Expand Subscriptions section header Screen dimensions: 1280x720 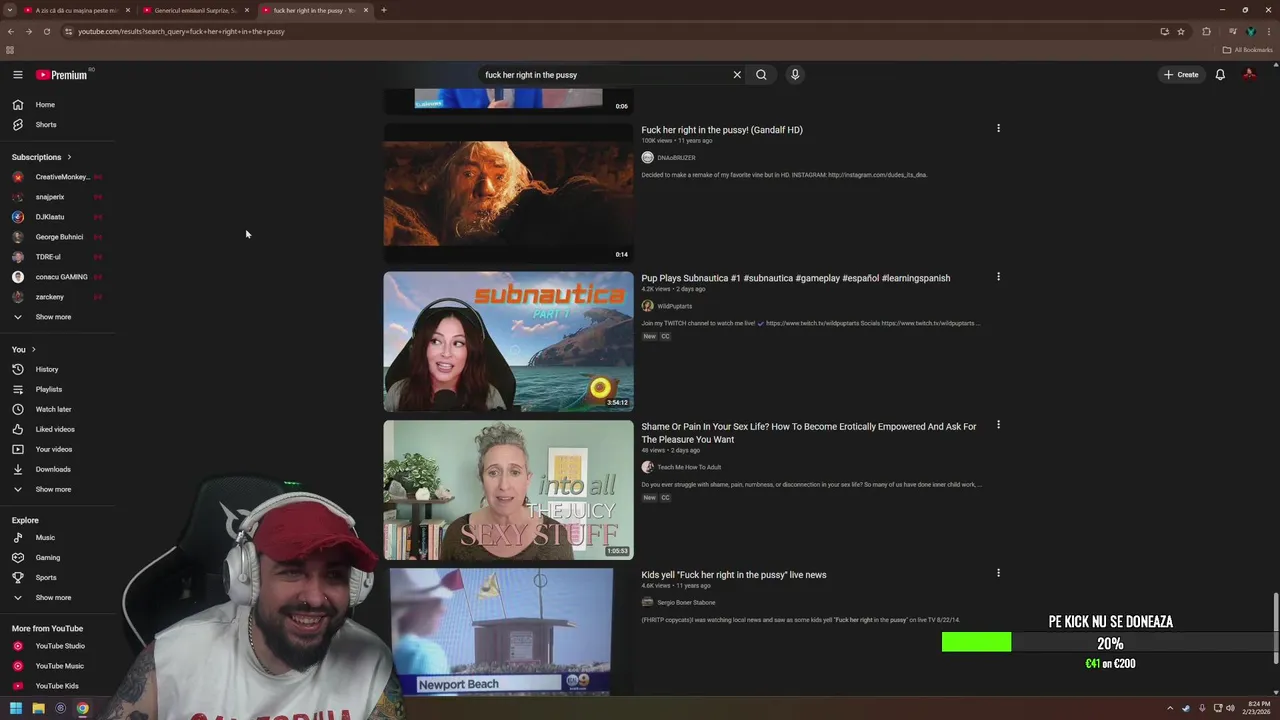(x=42, y=157)
